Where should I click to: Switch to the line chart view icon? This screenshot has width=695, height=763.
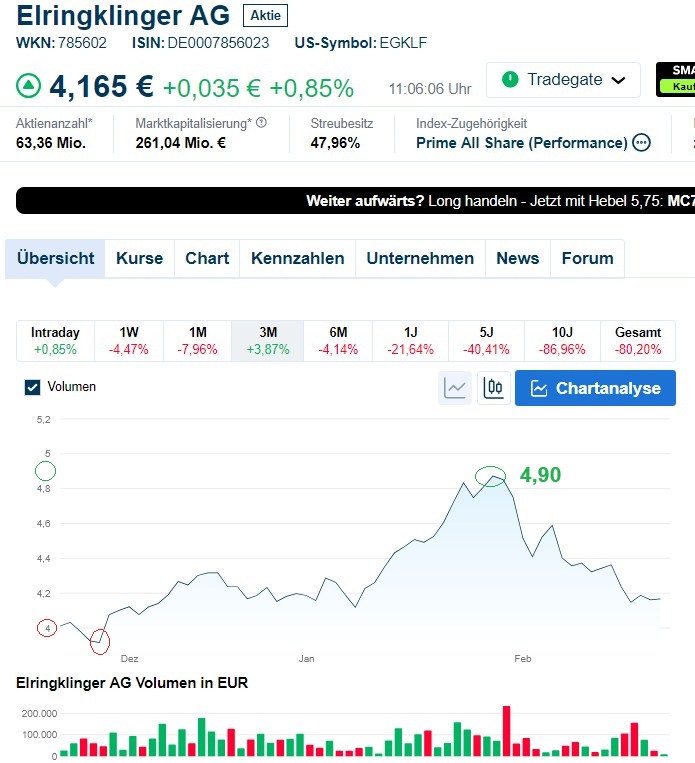(455, 388)
